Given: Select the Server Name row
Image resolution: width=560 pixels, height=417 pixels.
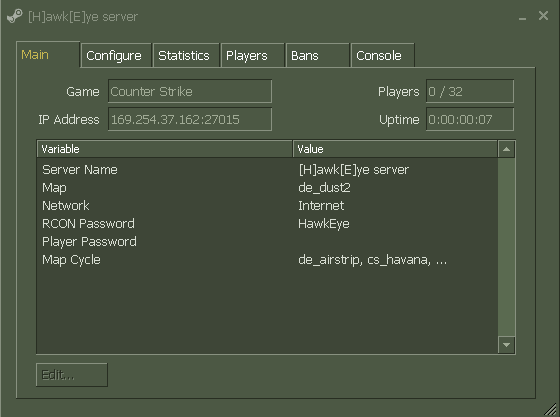Looking at the screenshot, I should [267, 170].
